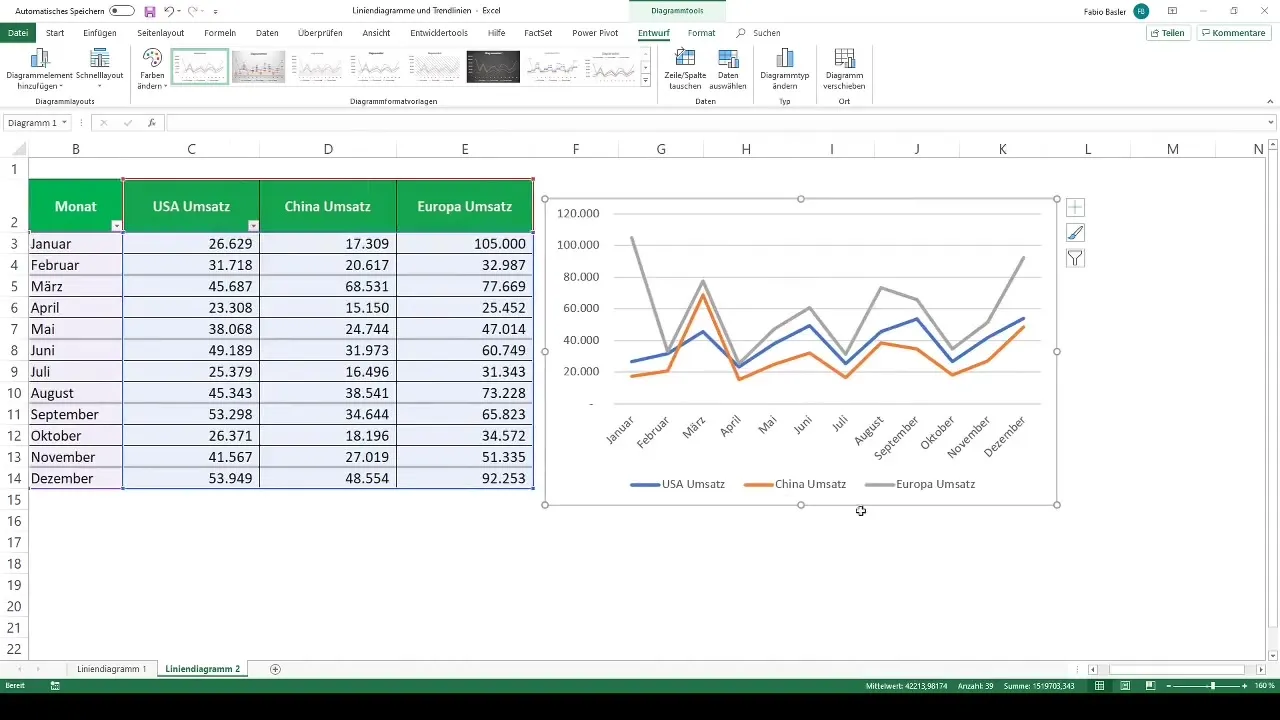Click the redo arrow in quick access toolbar
The width and height of the screenshot is (1280, 720).
pyautogui.click(x=192, y=11)
